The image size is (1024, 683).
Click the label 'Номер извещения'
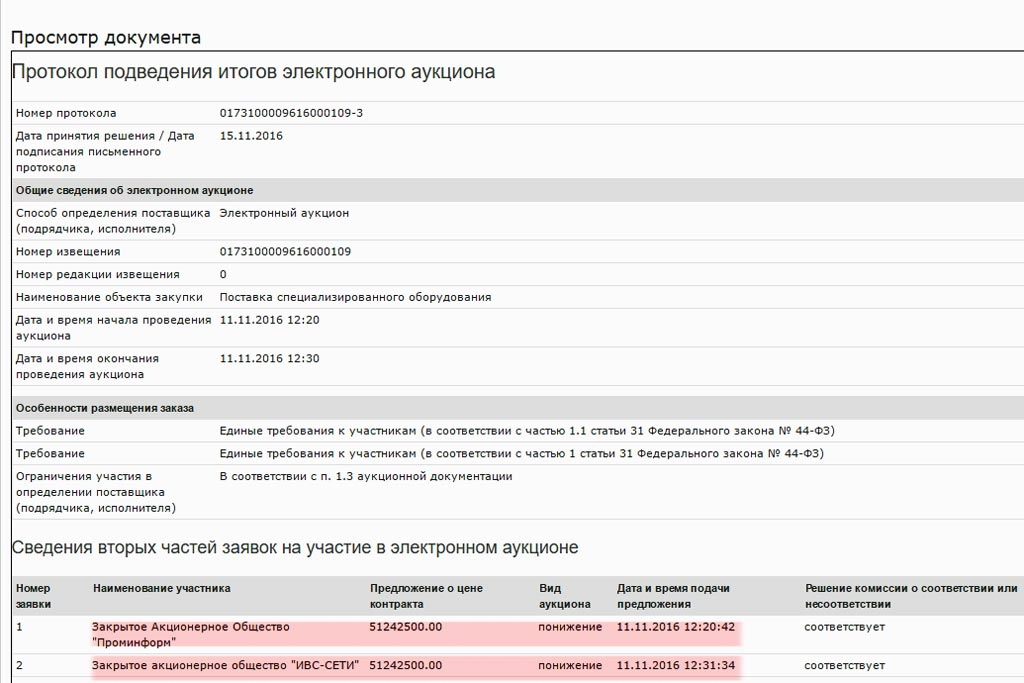tap(68, 251)
